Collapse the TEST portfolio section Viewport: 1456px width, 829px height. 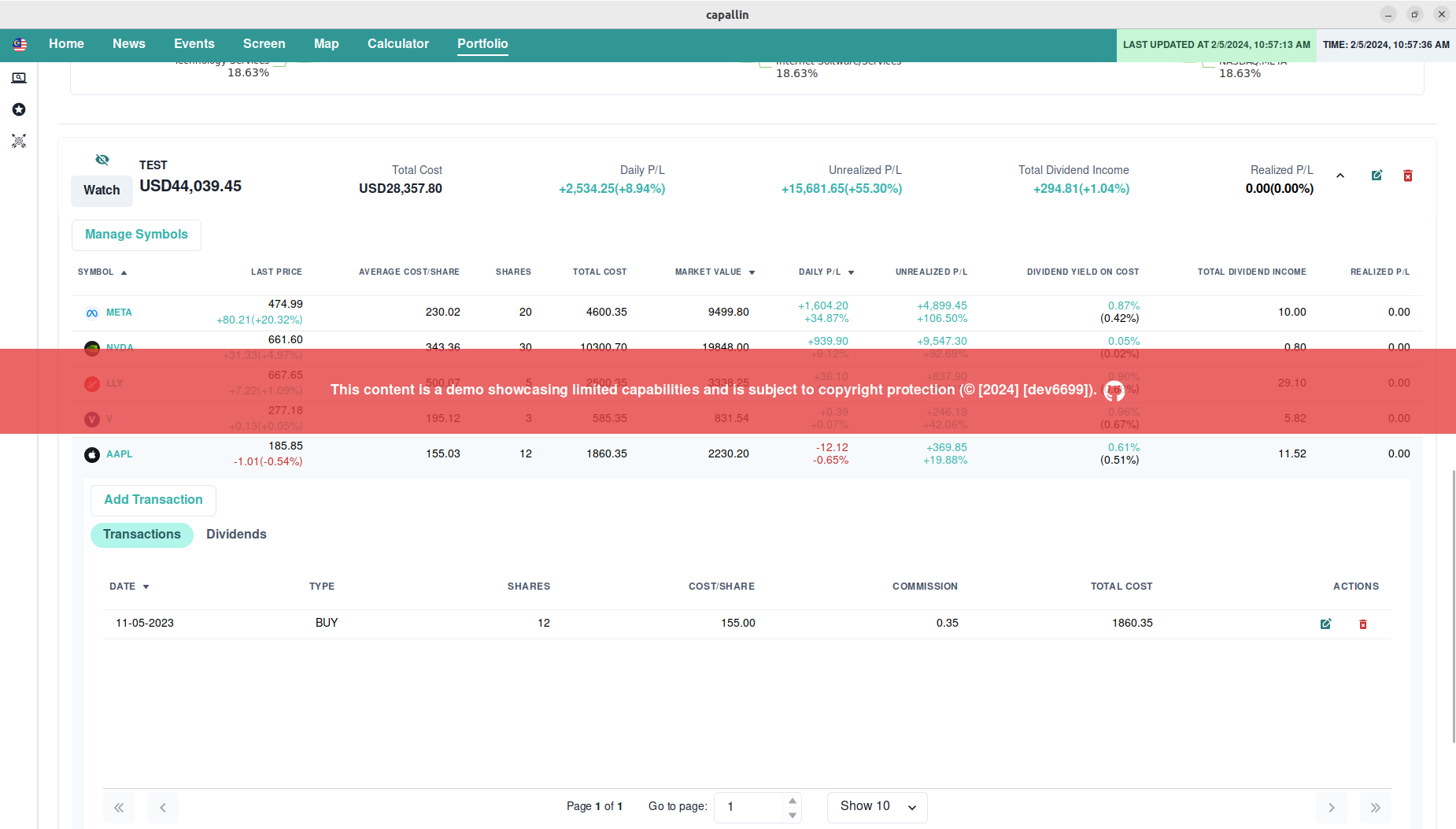1340,176
